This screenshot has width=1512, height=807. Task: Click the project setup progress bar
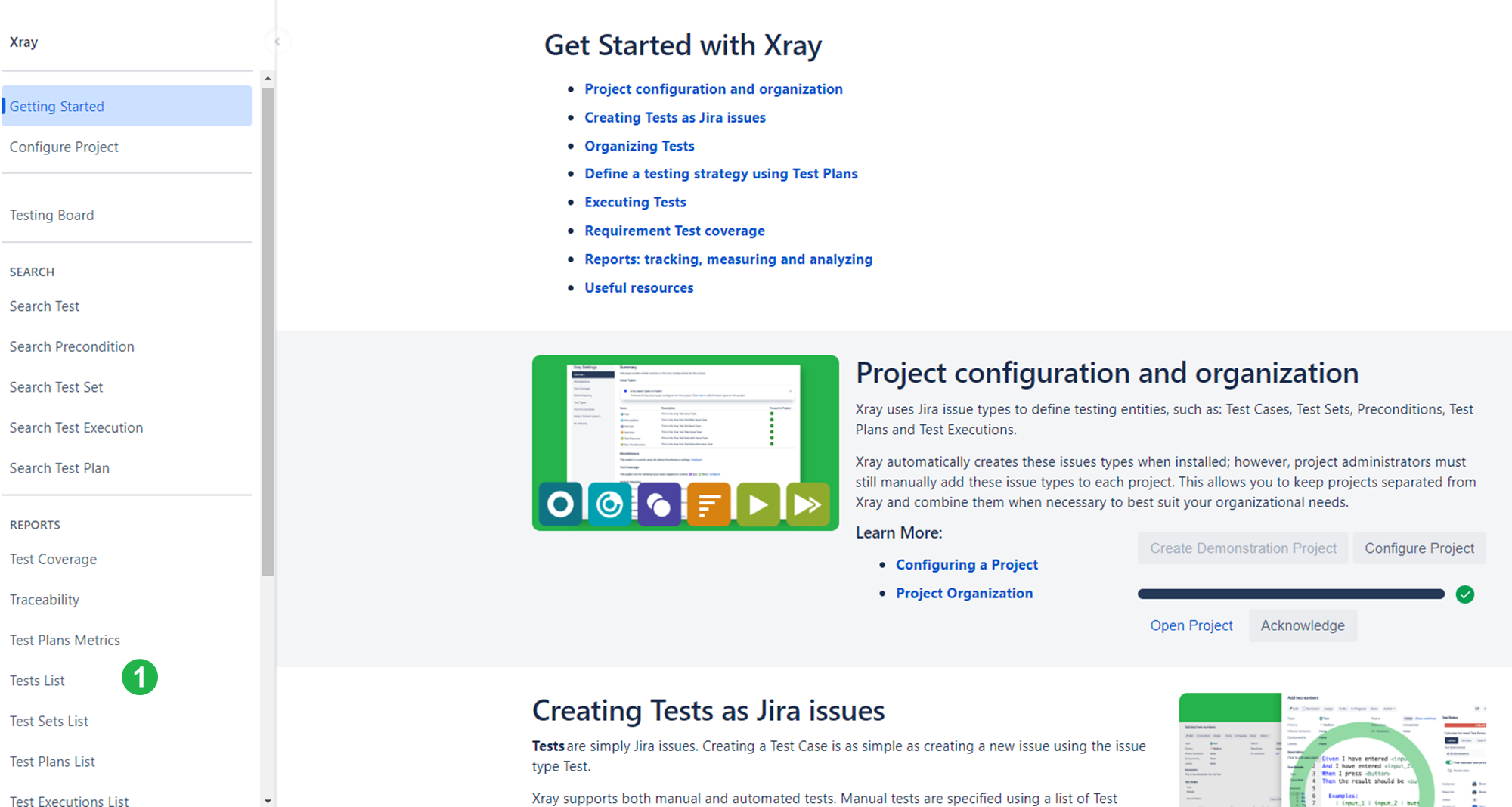tap(1291, 594)
